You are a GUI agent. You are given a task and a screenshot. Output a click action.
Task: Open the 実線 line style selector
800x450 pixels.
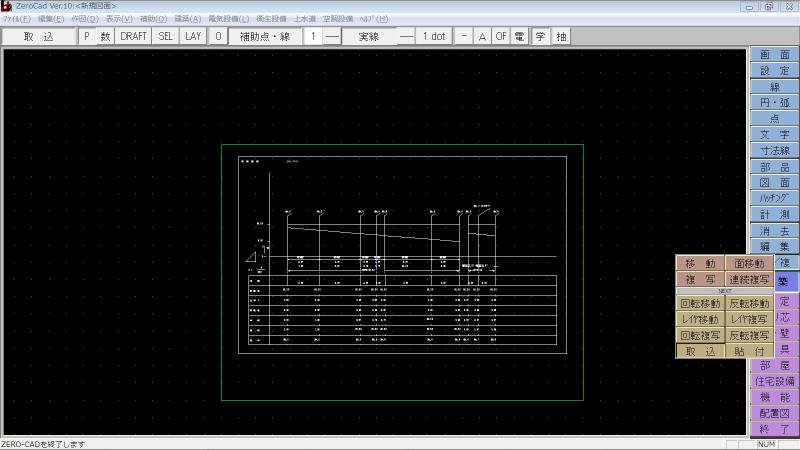coord(368,36)
